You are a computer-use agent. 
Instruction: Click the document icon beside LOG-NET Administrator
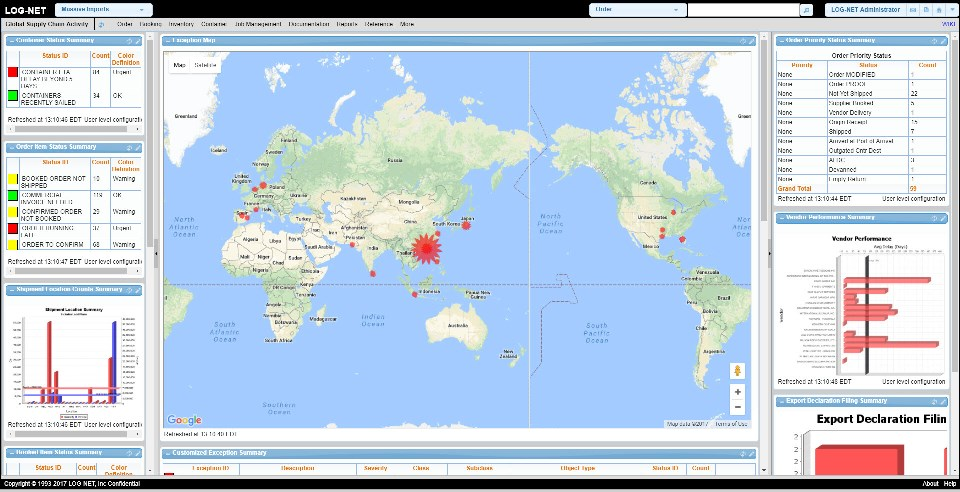tap(926, 10)
